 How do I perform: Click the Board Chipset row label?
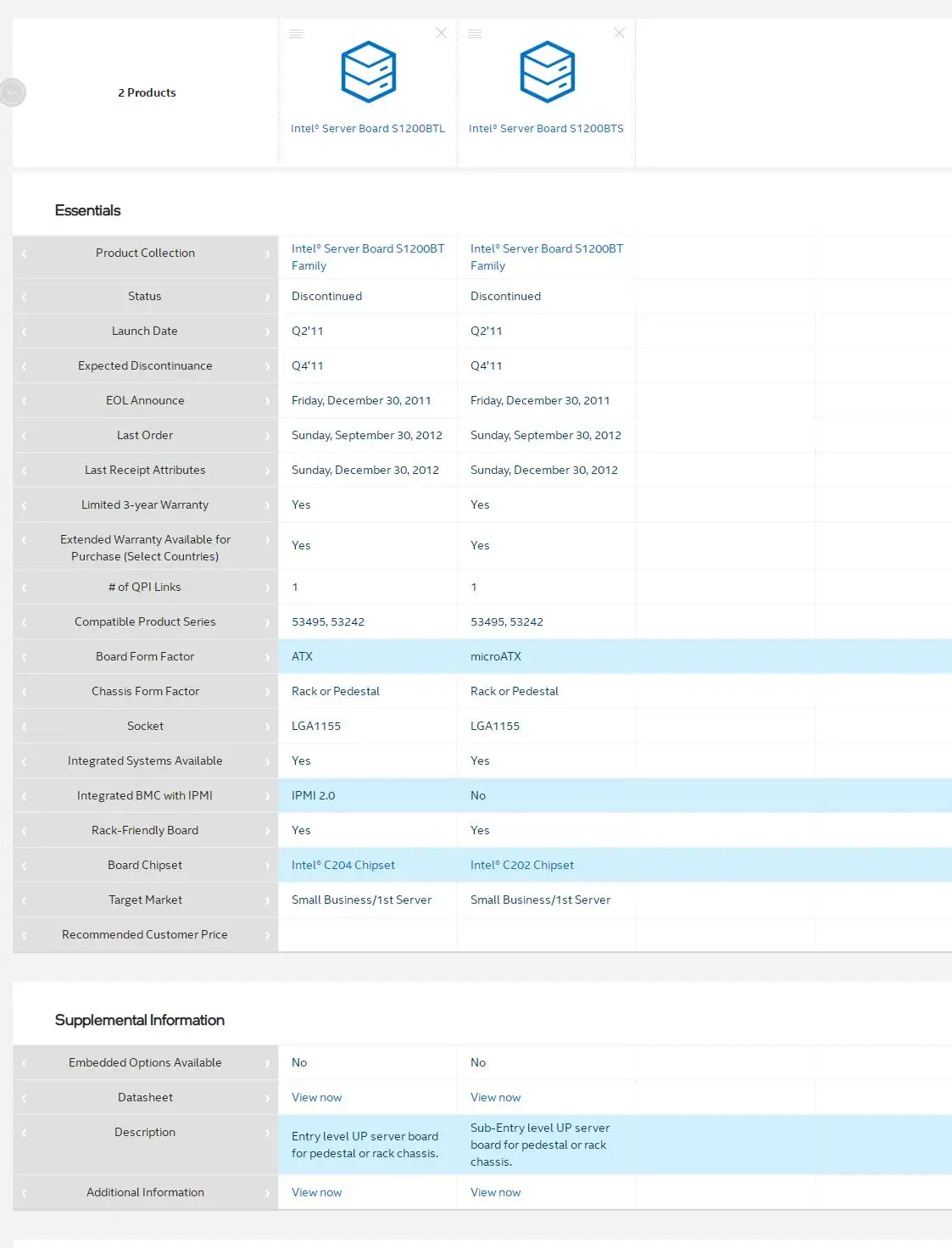[x=145, y=866]
